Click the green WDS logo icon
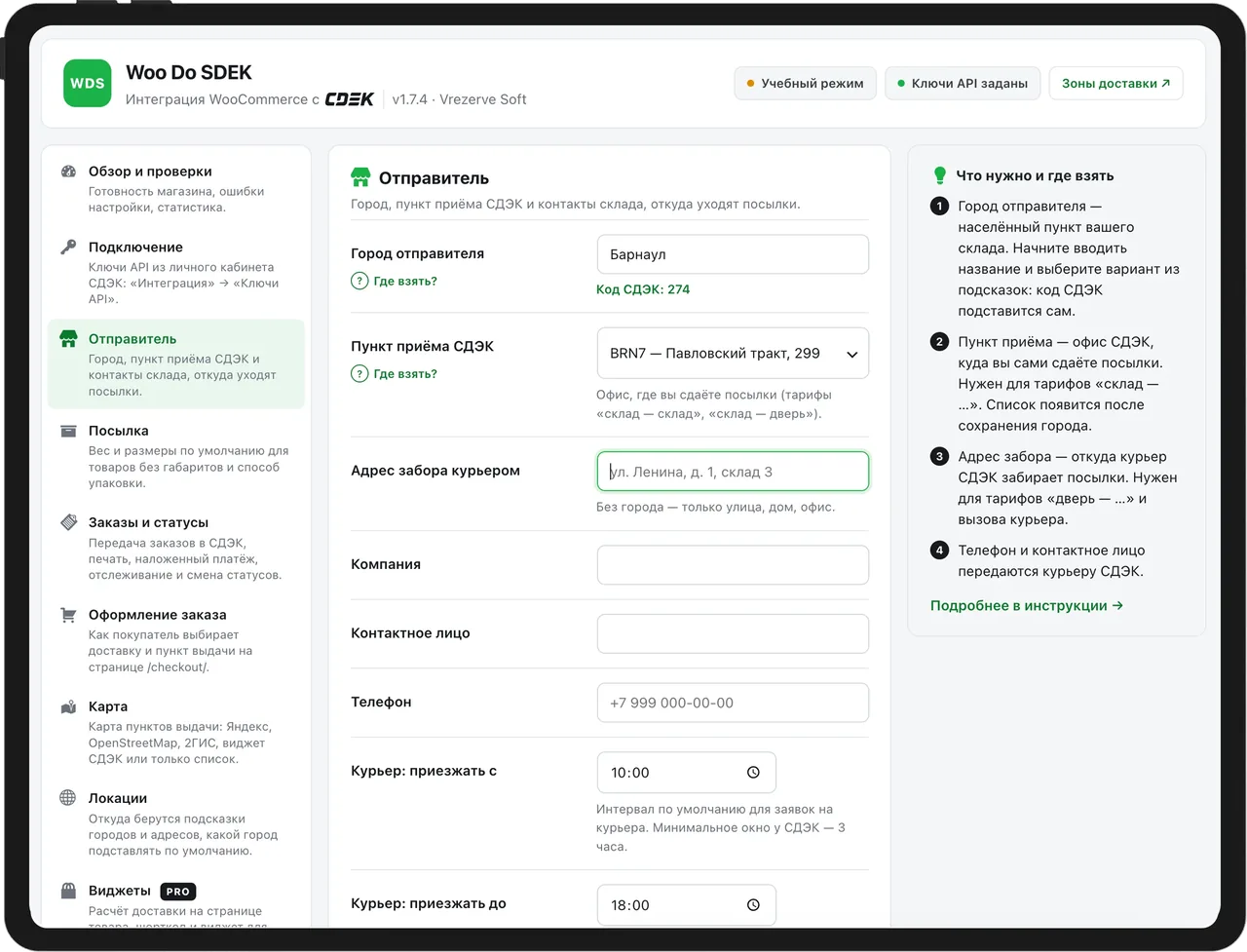 87,84
